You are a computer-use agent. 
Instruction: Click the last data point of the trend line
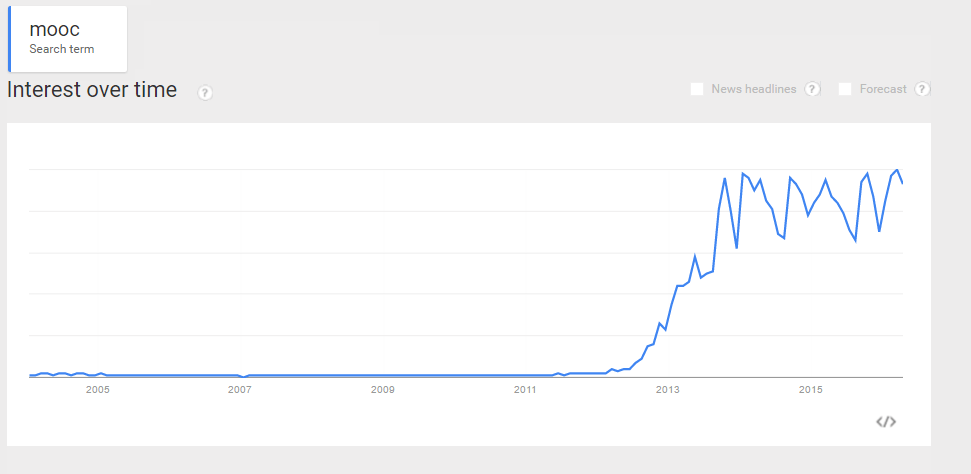tap(903, 183)
